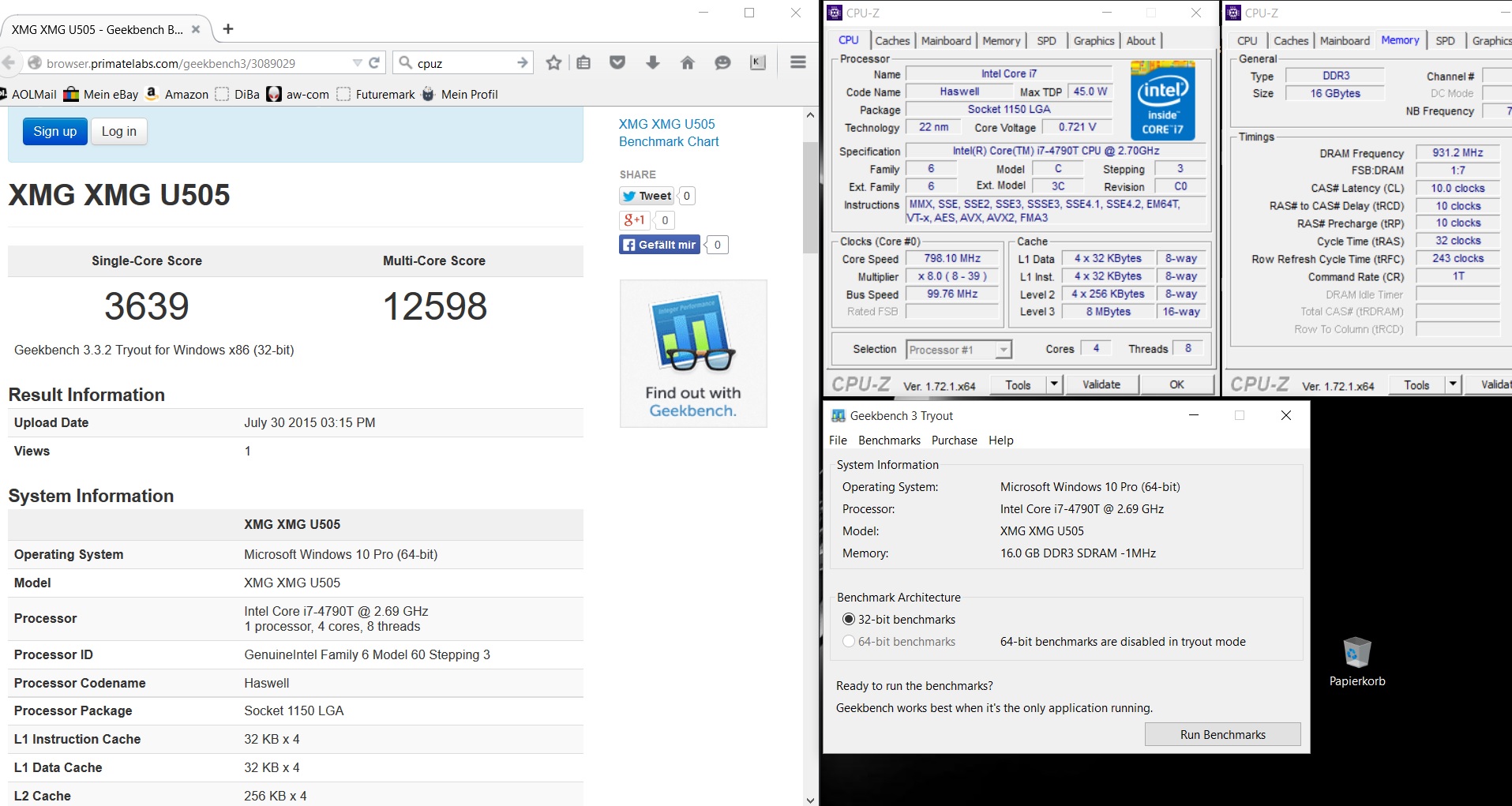Click Tools button in first CPU-Z window

[x=1018, y=384]
